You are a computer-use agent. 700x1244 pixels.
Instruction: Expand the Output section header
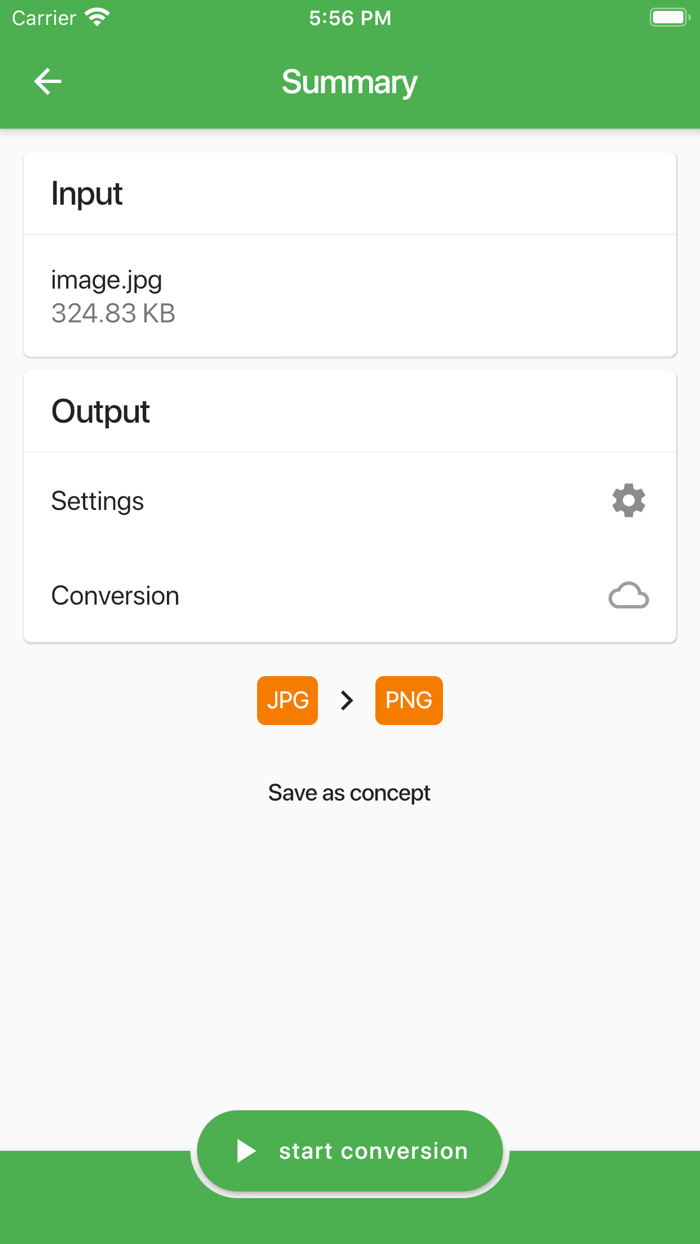point(100,410)
